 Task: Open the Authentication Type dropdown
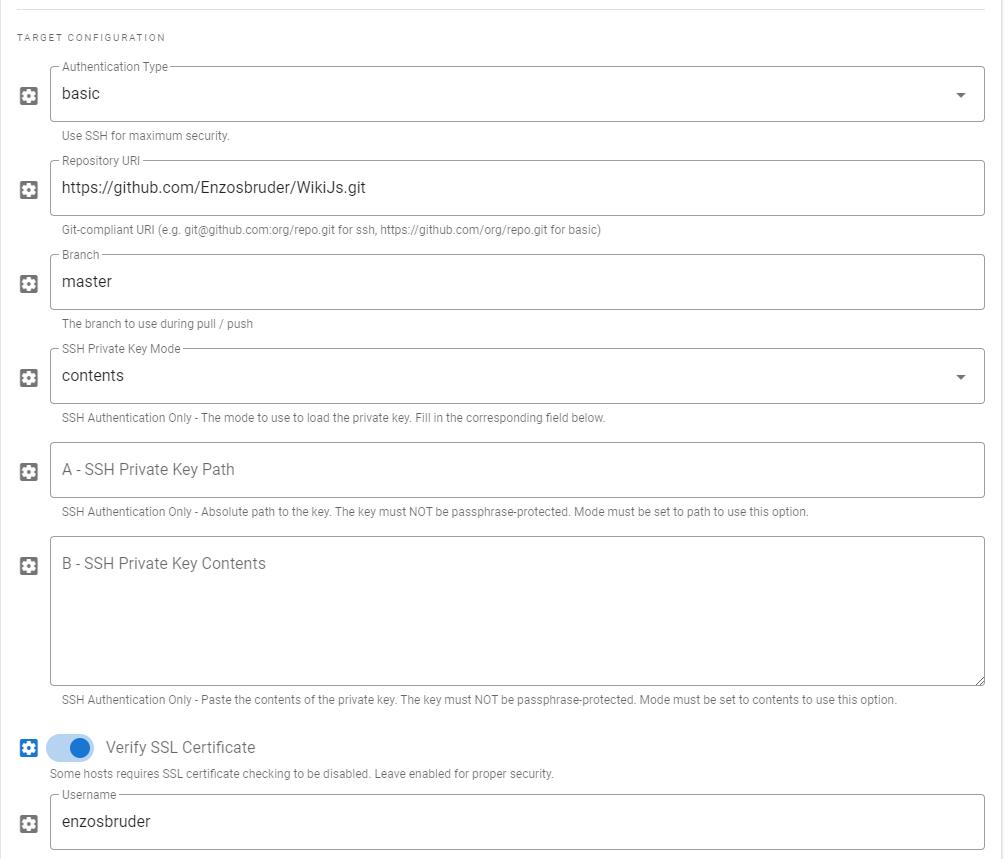point(961,94)
